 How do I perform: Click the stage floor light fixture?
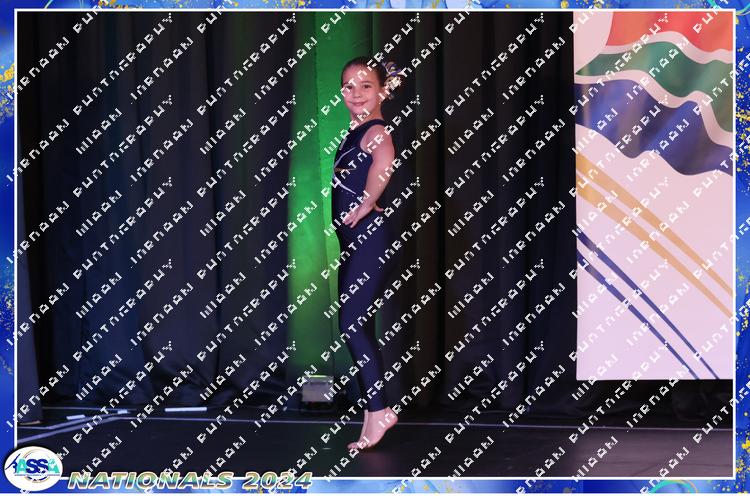point(318,390)
